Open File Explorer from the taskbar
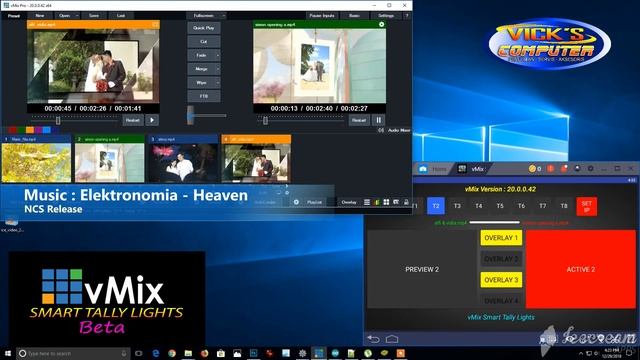 tap(188, 353)
